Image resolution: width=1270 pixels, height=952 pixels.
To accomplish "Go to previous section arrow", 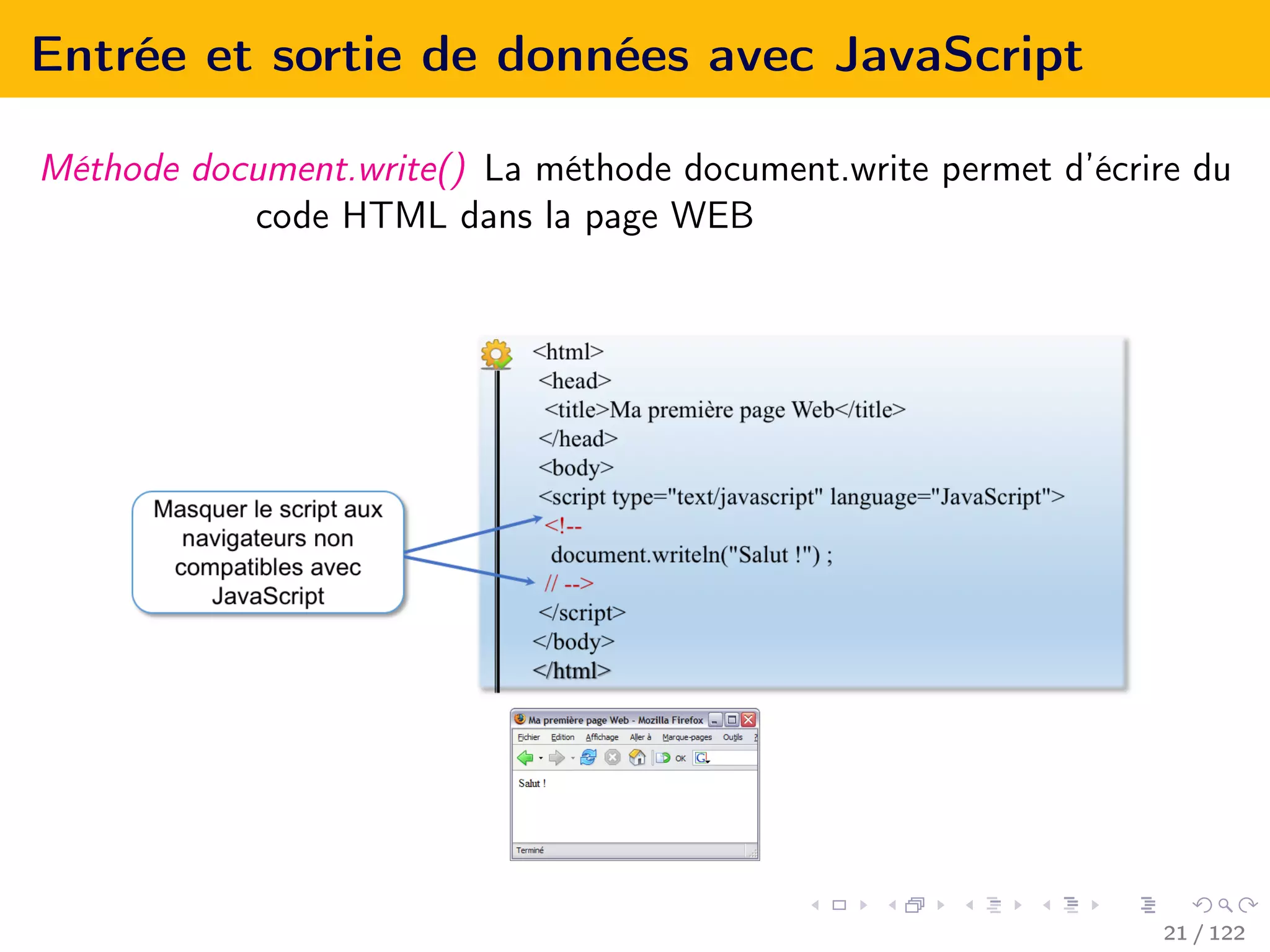I will point(1047,905).
